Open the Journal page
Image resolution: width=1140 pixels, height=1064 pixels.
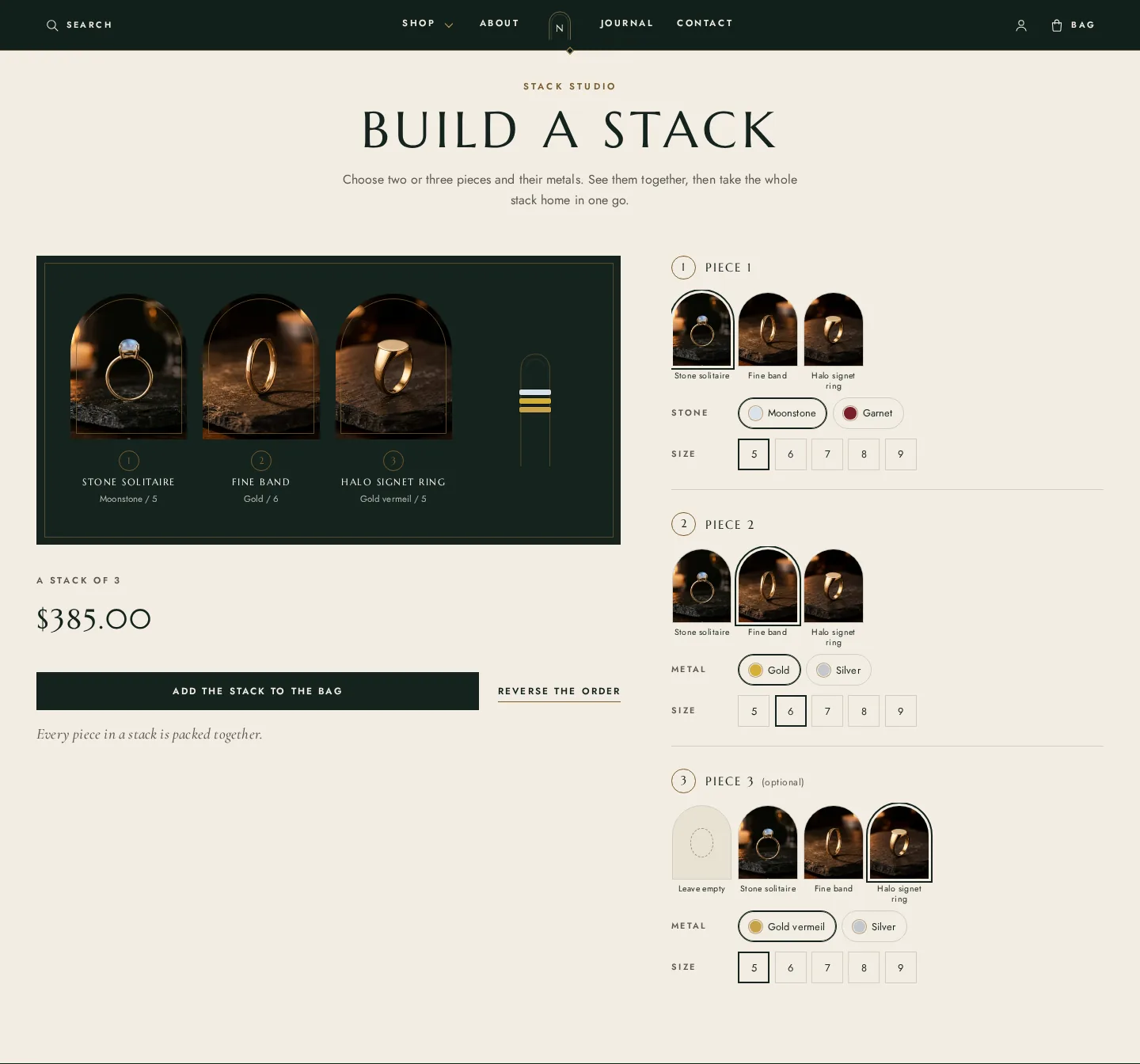[x=627, y=23]
